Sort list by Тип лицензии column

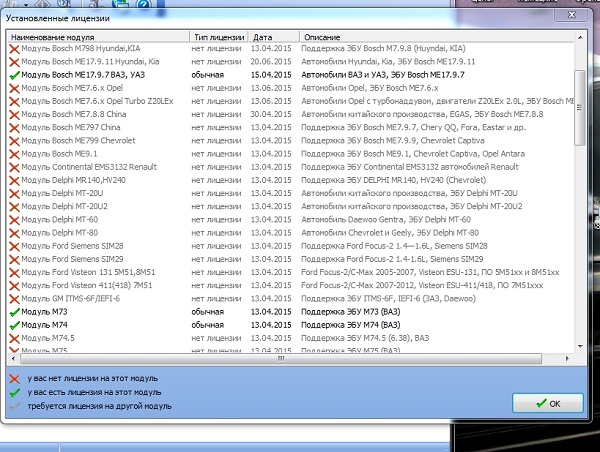[218, 36]
